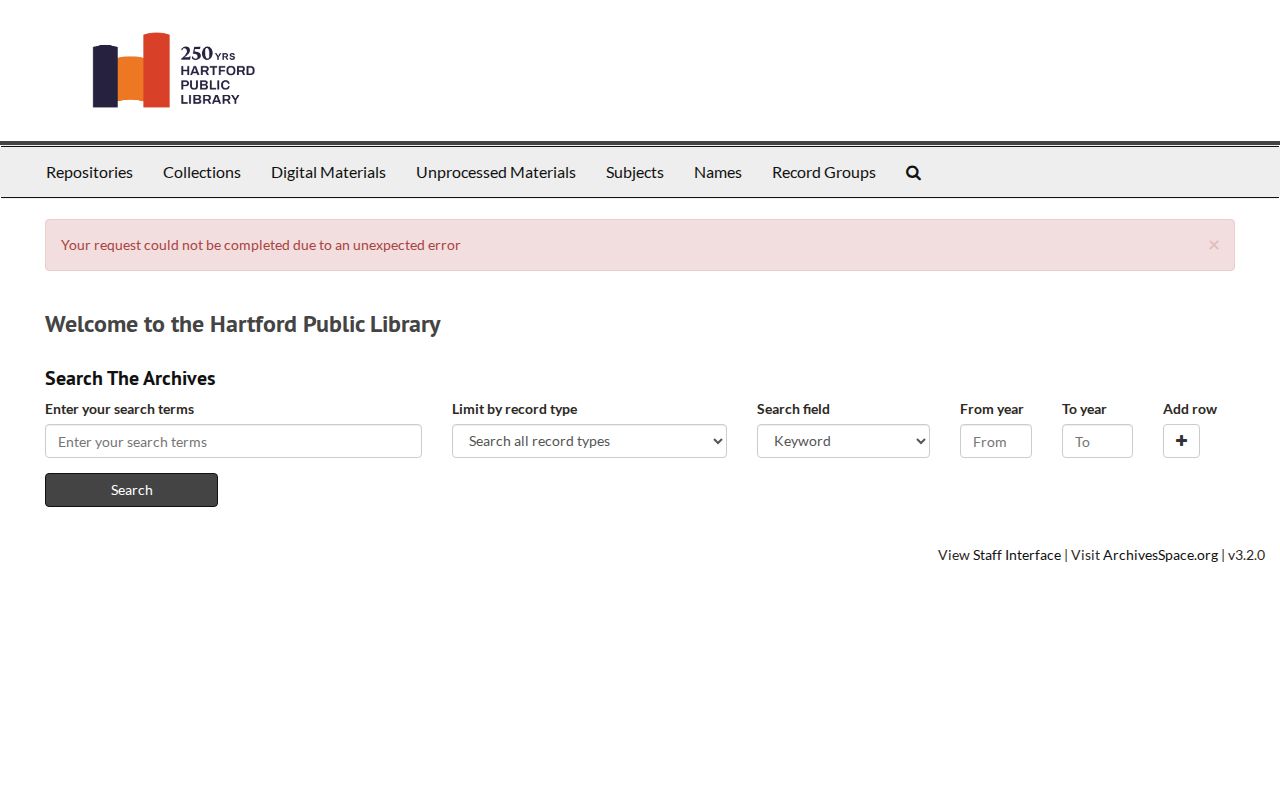Open Record Groups
Viewport: 1280px width, 800px height.
[824, 173]
